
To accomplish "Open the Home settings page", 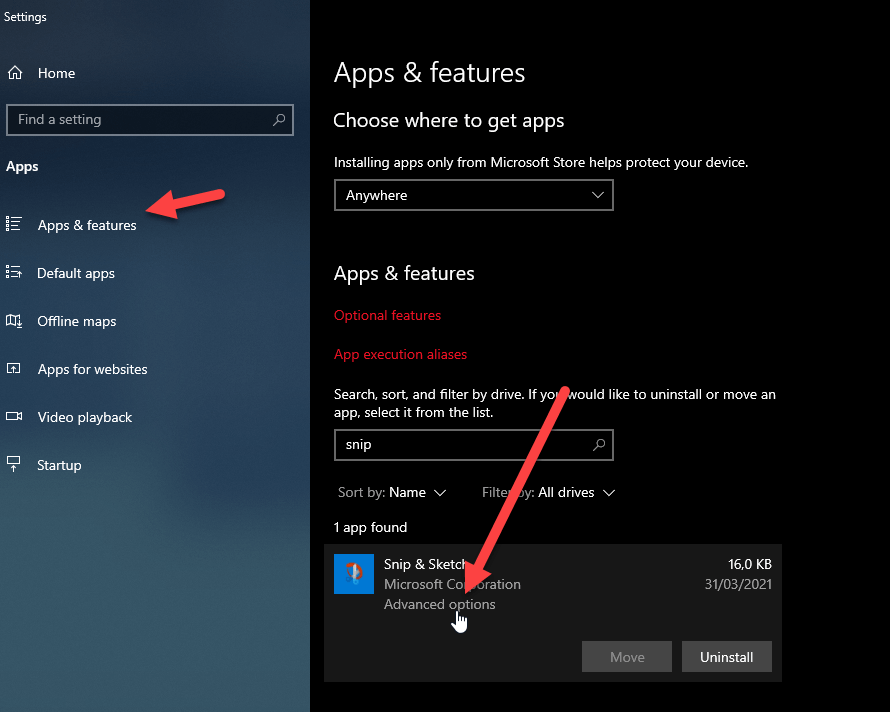I will [56, 73].
